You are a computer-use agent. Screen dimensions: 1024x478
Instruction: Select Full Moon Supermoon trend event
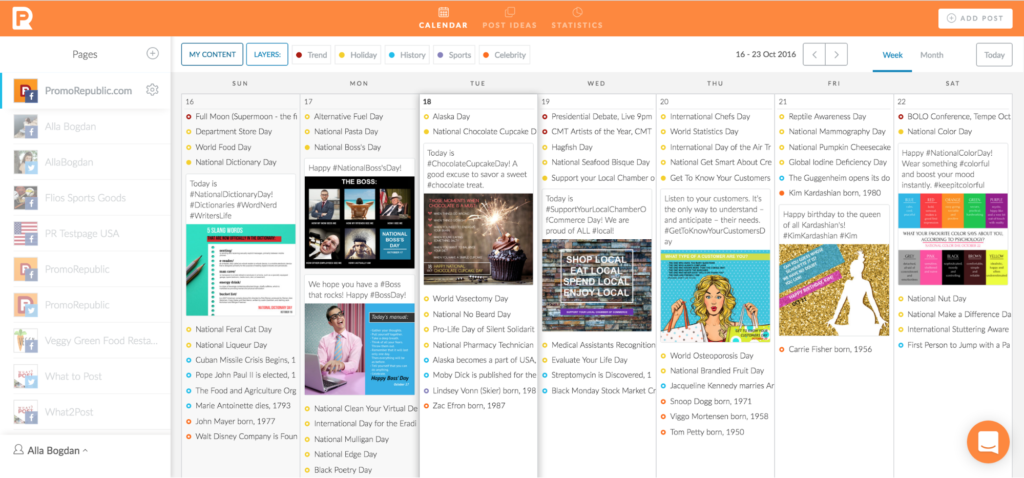tap(241, 116)
